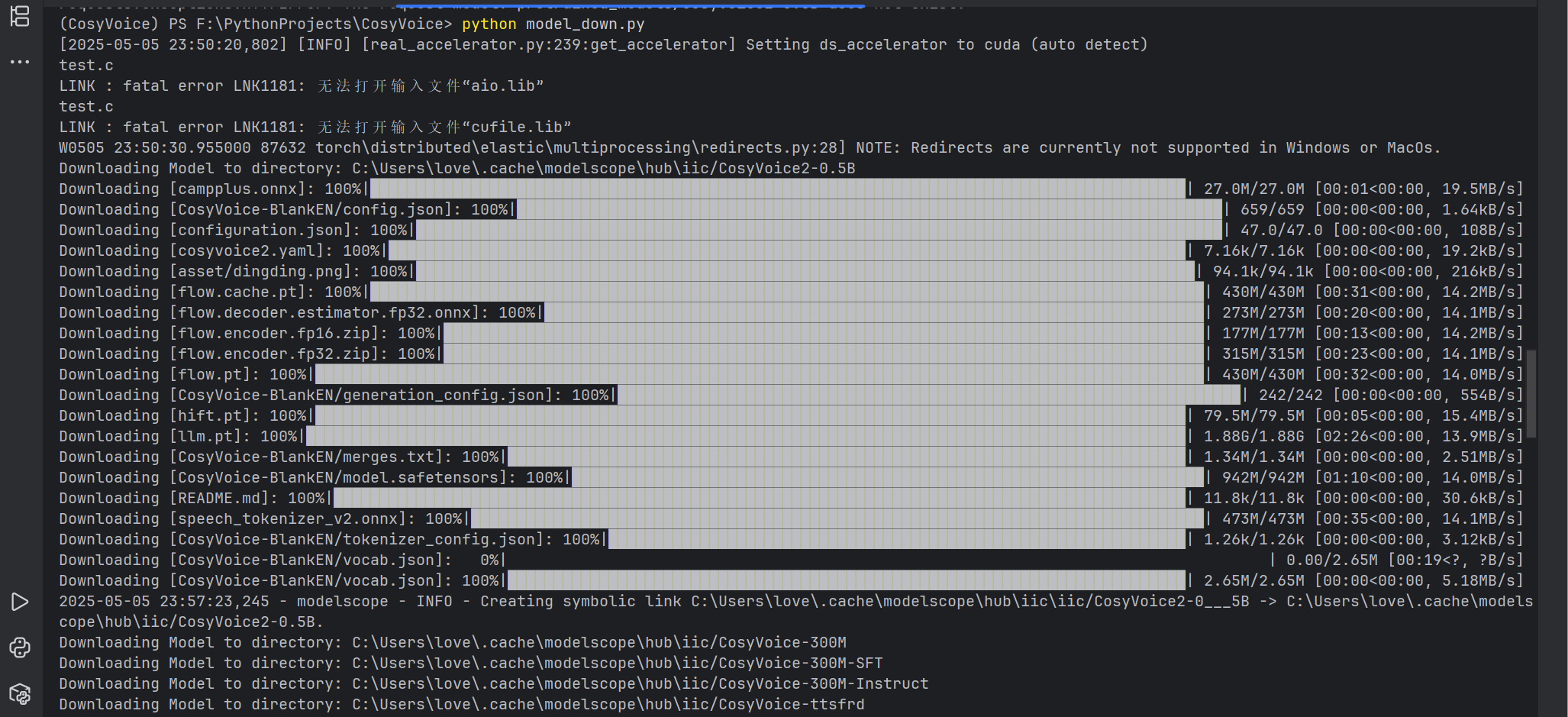This screenshot has width=1568, height=717.
Task: Show more tool windows via ellipsis
Action: [20, 62]
